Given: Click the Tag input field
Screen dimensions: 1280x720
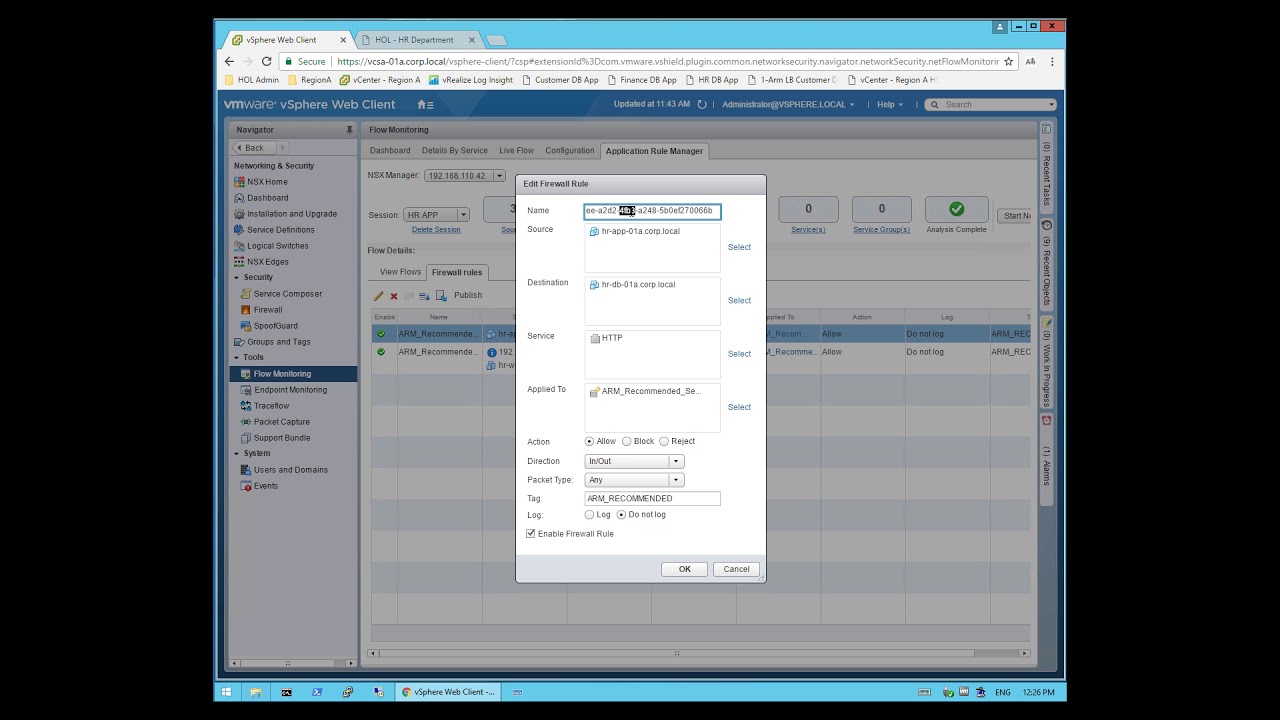Looking at the screenshot, I should 652,498.
